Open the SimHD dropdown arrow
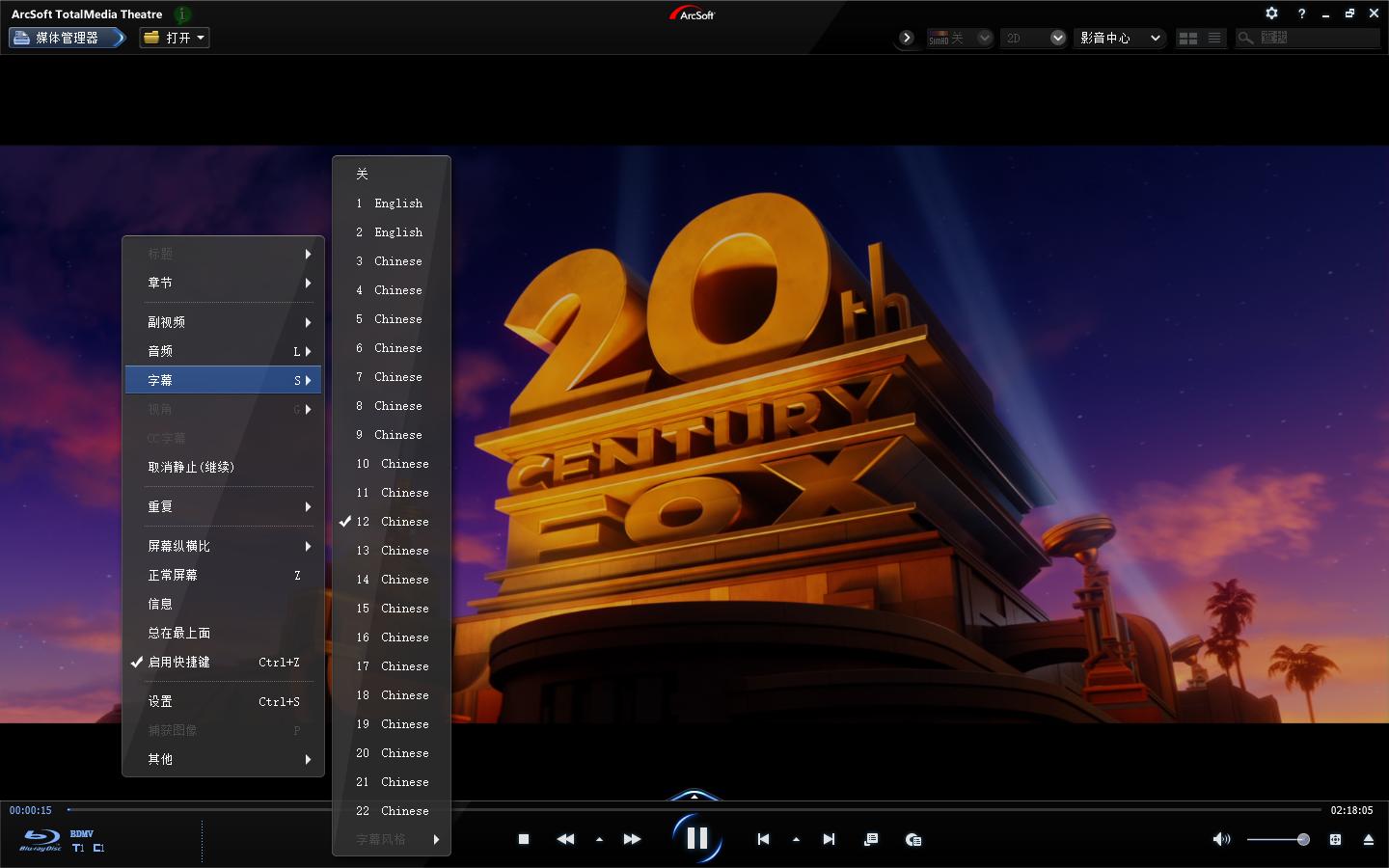Image resolution: width=1389 pixels, height=868 pixels. click(984, 38)
